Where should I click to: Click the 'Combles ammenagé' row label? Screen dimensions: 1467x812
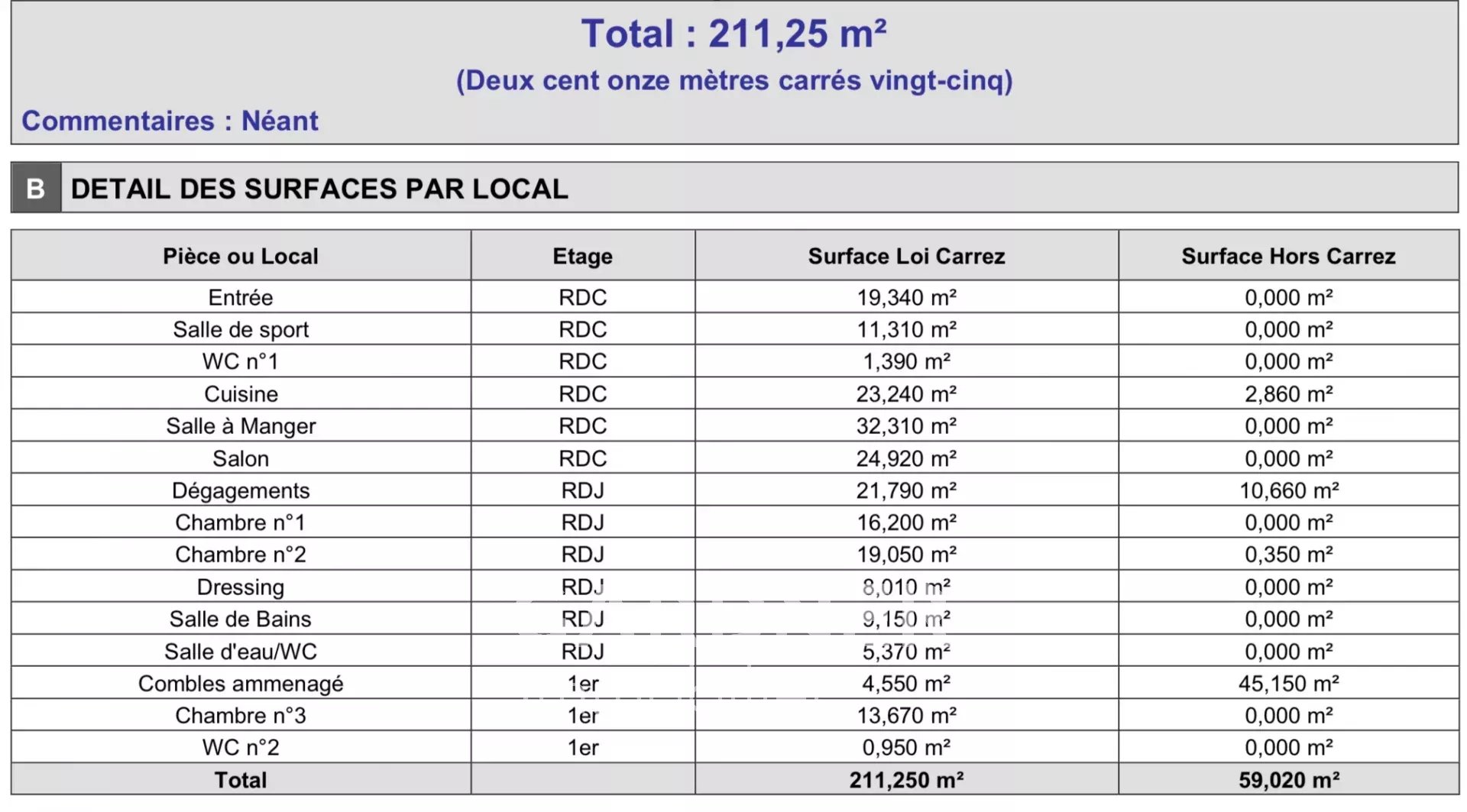tap(241, 683)
